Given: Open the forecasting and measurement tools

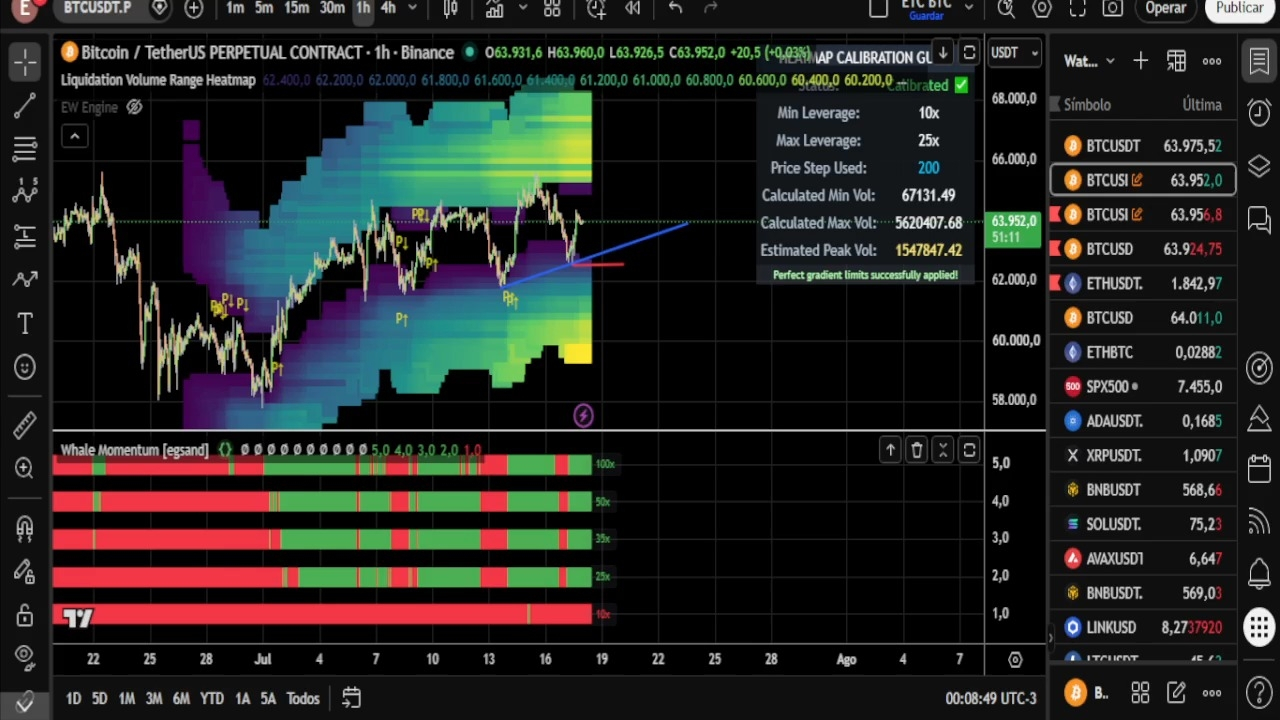Looking at the screenshot, I should pyautogui.click(x=25, y=237).
